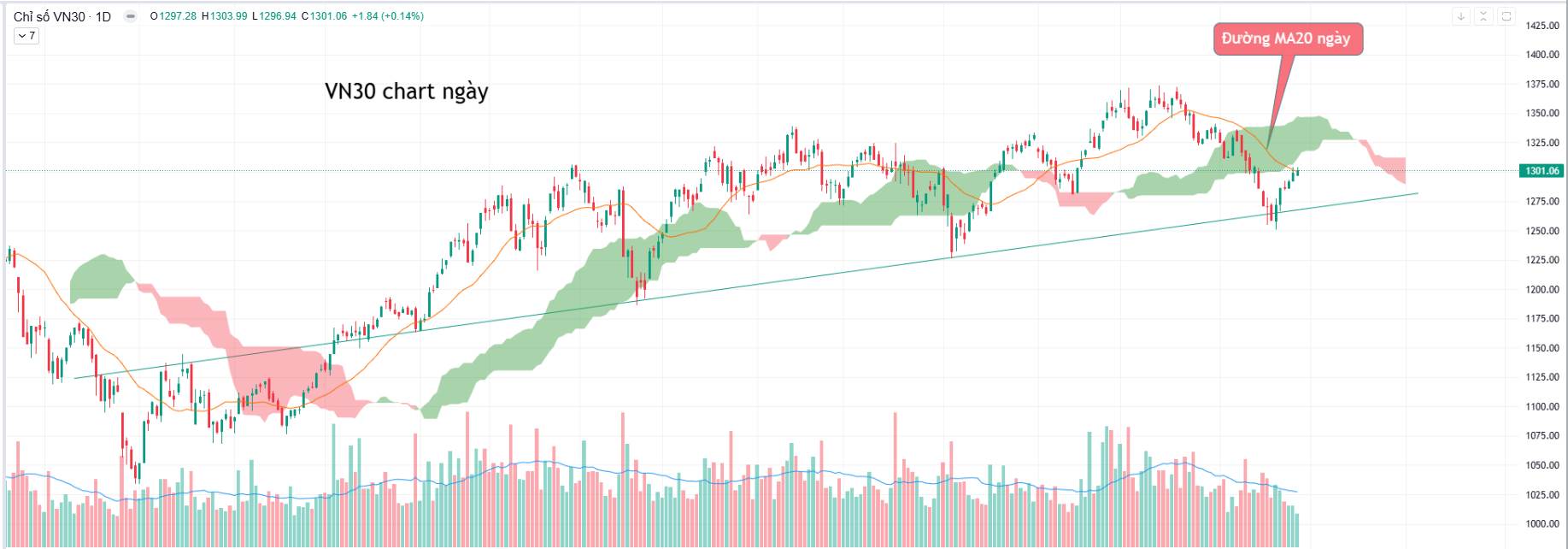Image resolution: width=1568 pixels, height=549 pixels.
Task: Click the low price value L1296.94
Action: coord(274,16)
